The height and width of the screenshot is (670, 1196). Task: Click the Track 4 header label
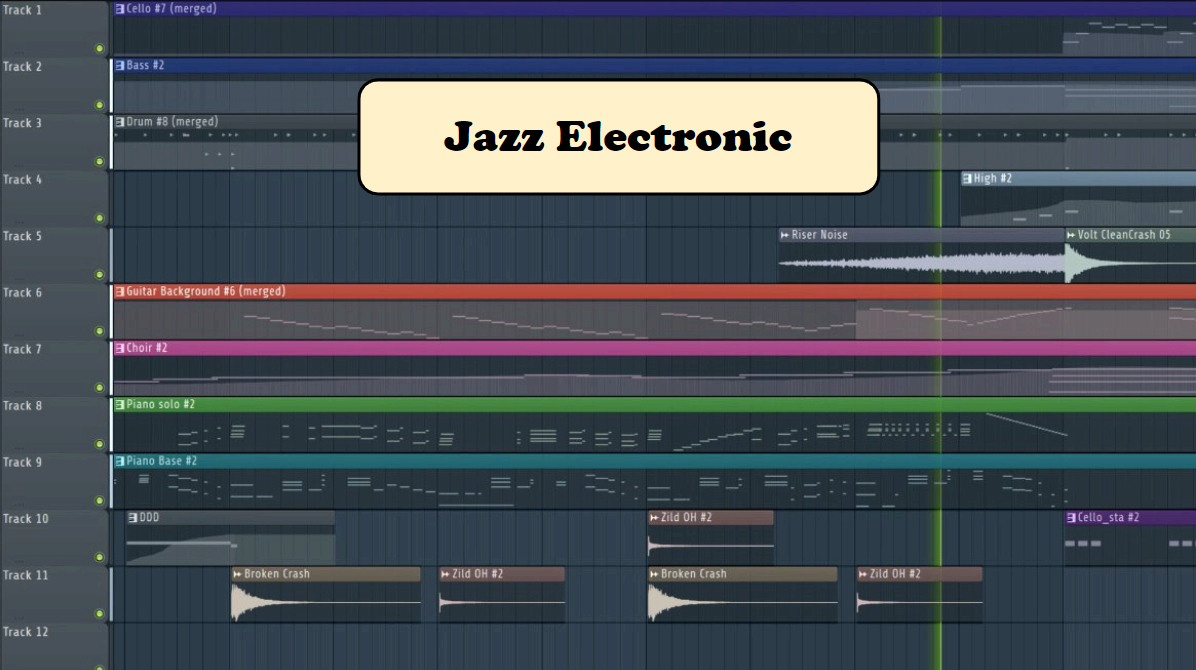click(22, 179)
